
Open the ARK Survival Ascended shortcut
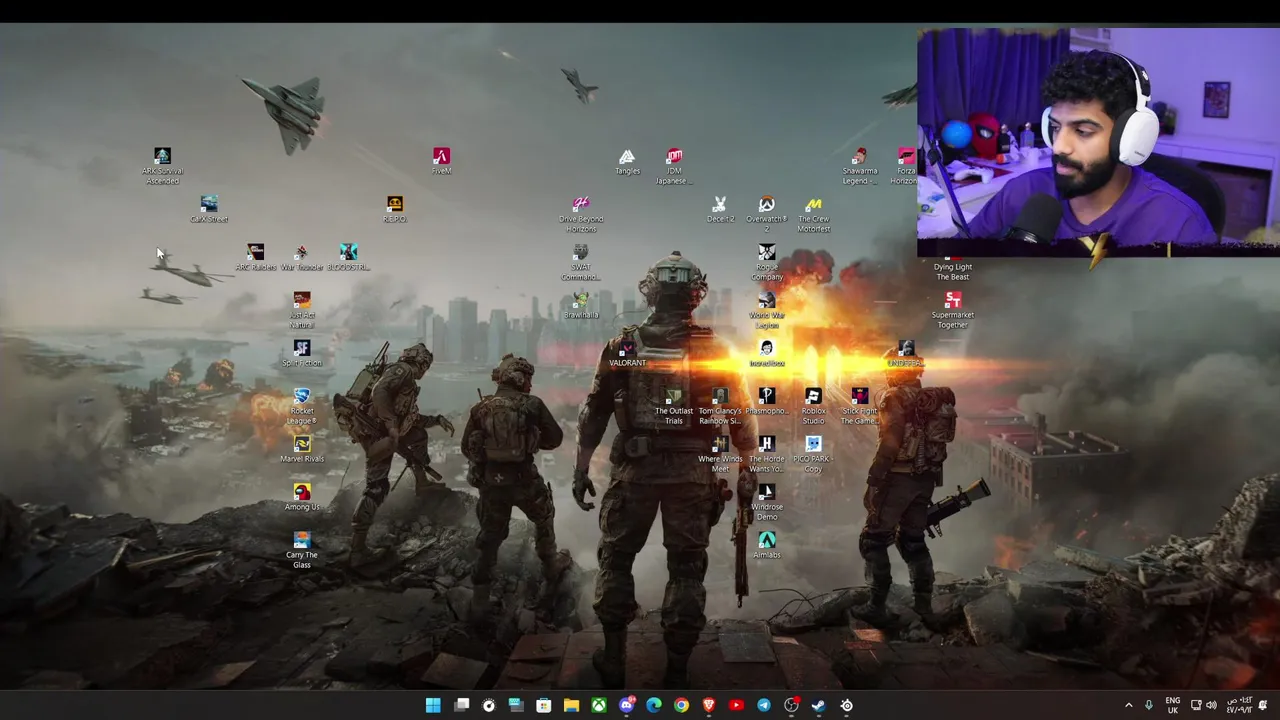click(x=162, y=166)
